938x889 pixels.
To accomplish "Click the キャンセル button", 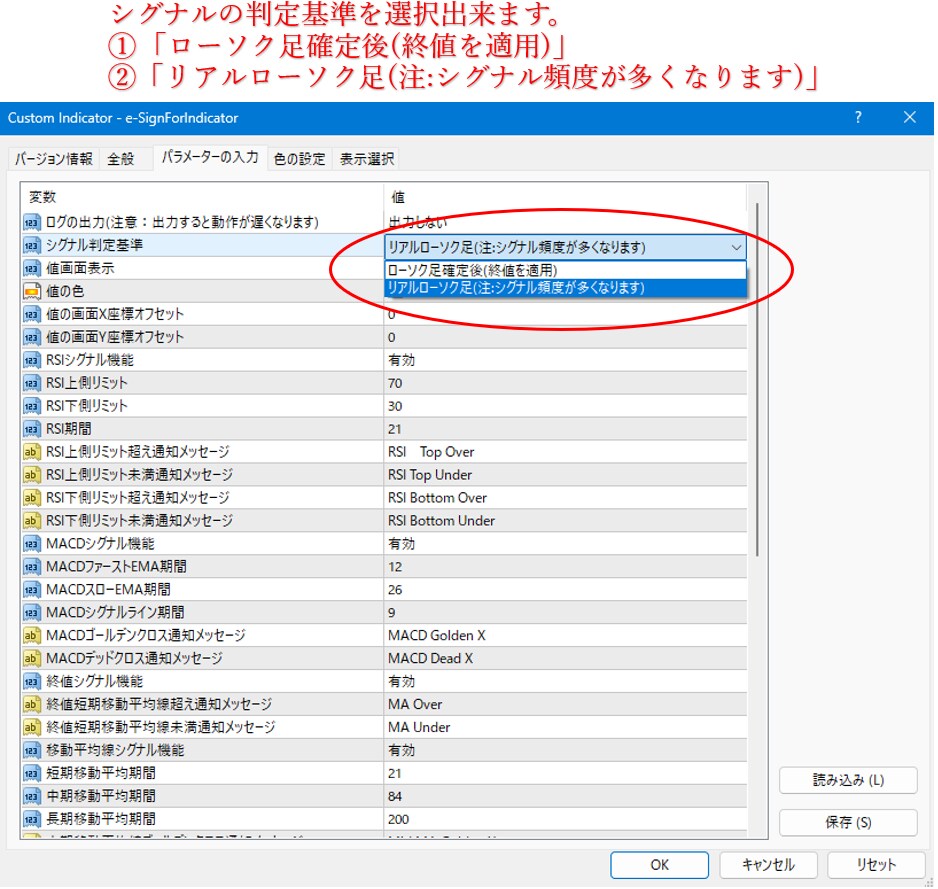I will click(768, 865).
